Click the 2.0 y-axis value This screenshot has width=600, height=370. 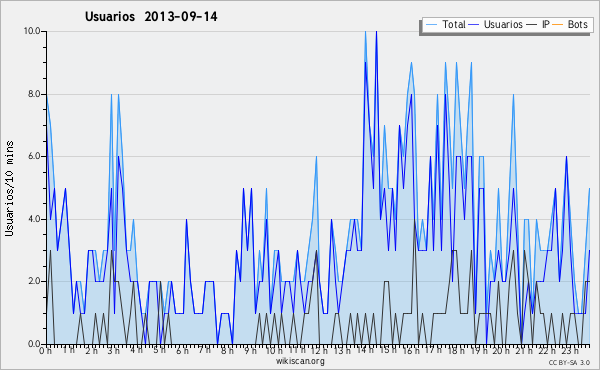pyautogui.click(x=34, y=281)
